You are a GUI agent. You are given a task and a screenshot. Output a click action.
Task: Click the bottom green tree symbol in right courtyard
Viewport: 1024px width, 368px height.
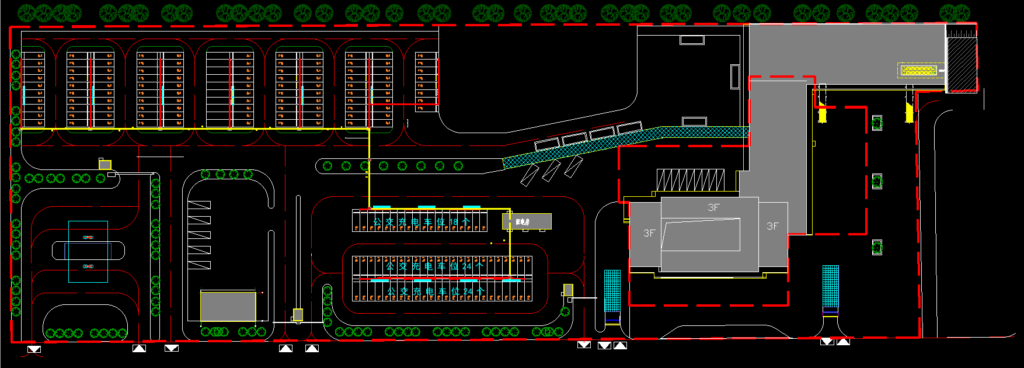pos(878,247)
